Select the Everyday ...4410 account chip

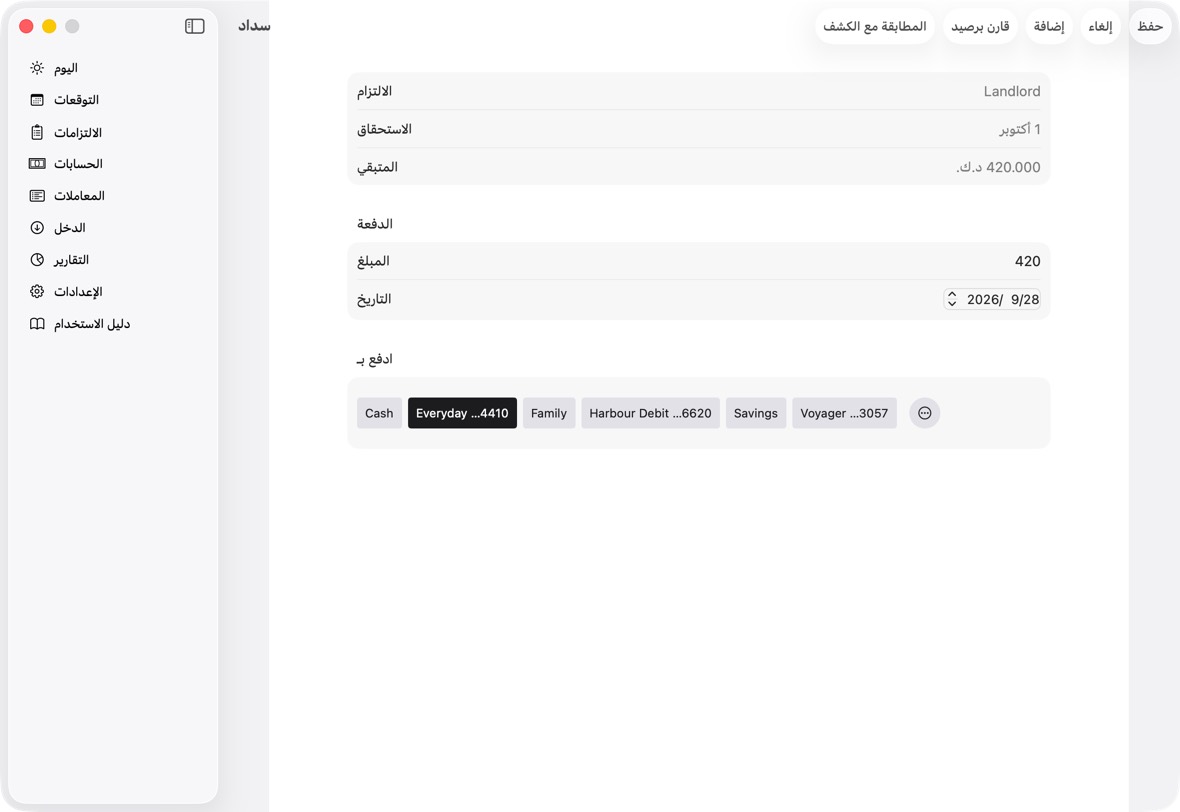tap(462, 413)
